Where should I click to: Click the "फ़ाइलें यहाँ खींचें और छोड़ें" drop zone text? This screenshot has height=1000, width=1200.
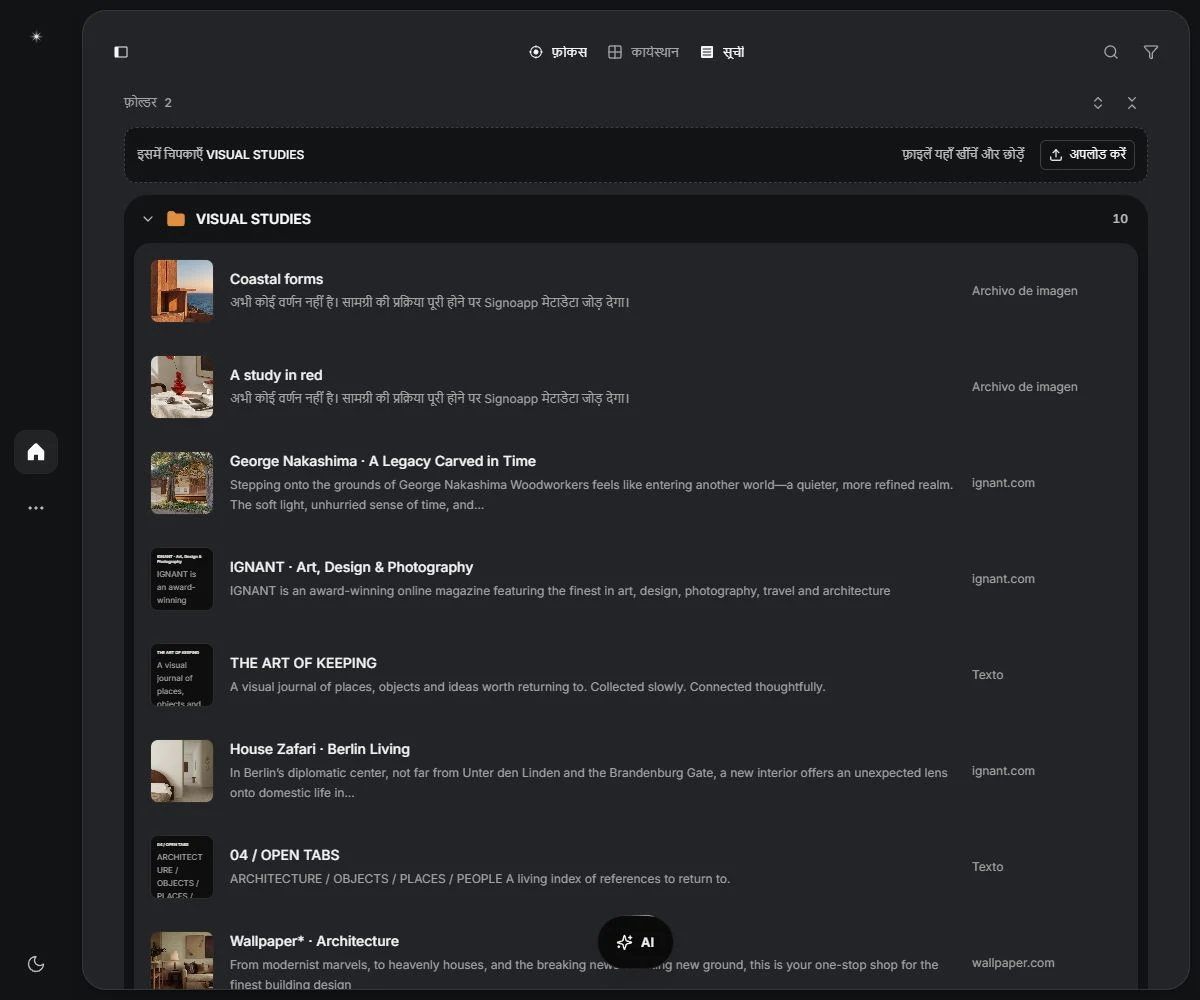[x=963, y=155]
